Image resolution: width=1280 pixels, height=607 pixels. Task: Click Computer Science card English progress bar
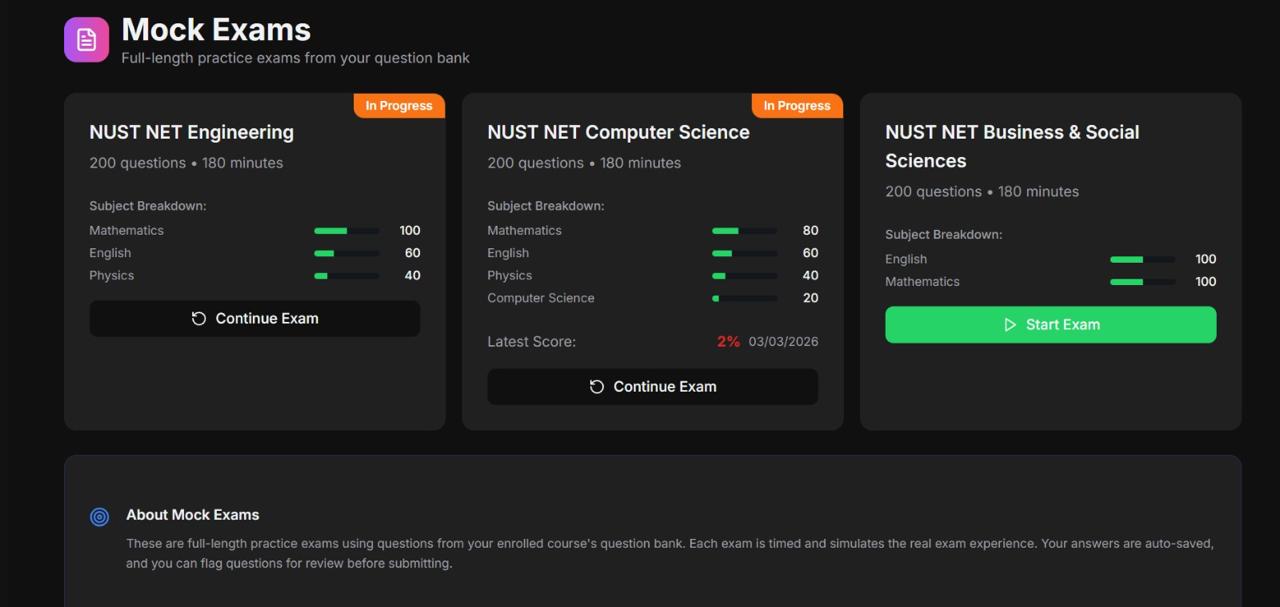(745, 253)
